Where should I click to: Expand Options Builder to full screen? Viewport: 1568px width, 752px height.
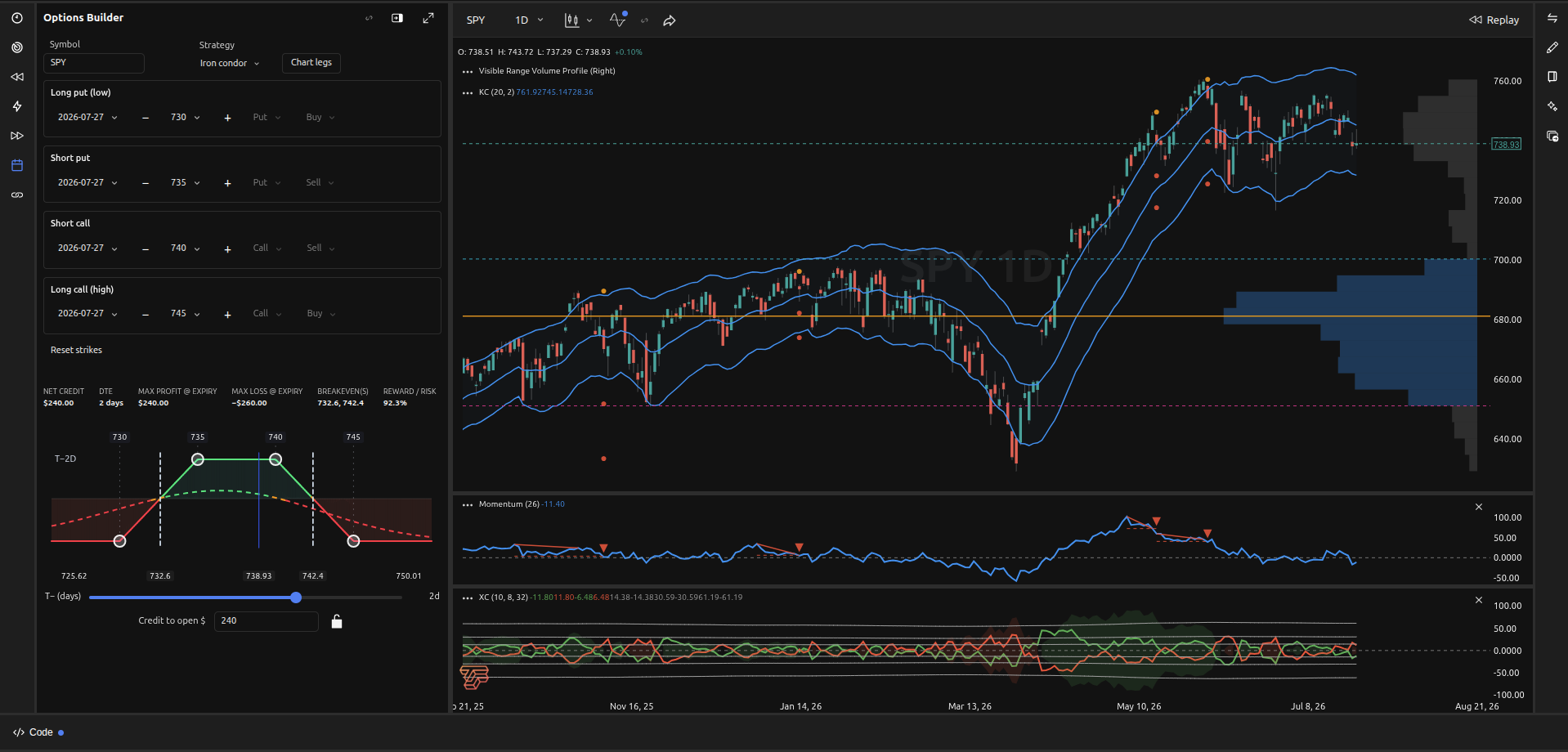(428, 18)
